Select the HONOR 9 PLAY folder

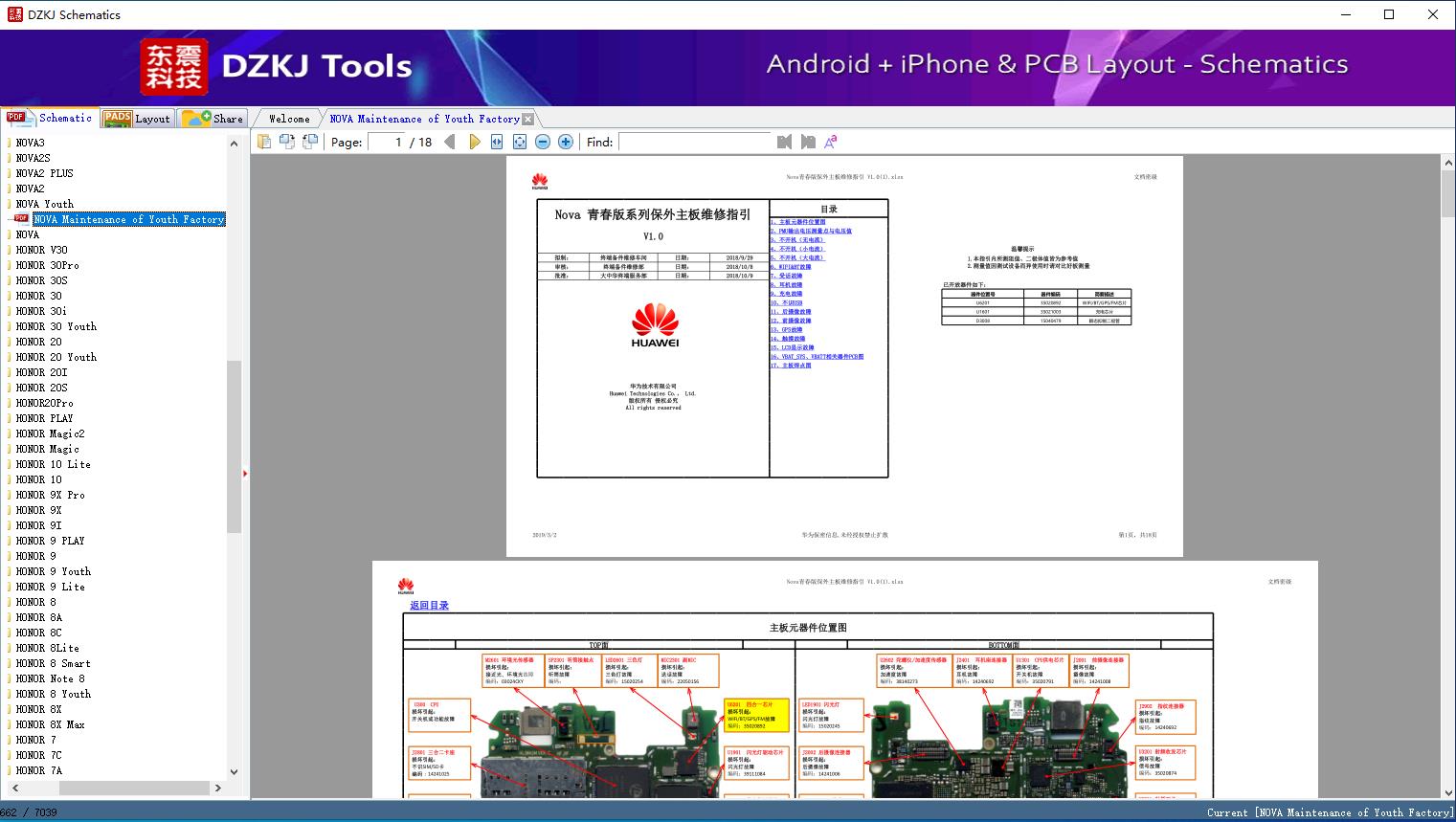point(50,541)
